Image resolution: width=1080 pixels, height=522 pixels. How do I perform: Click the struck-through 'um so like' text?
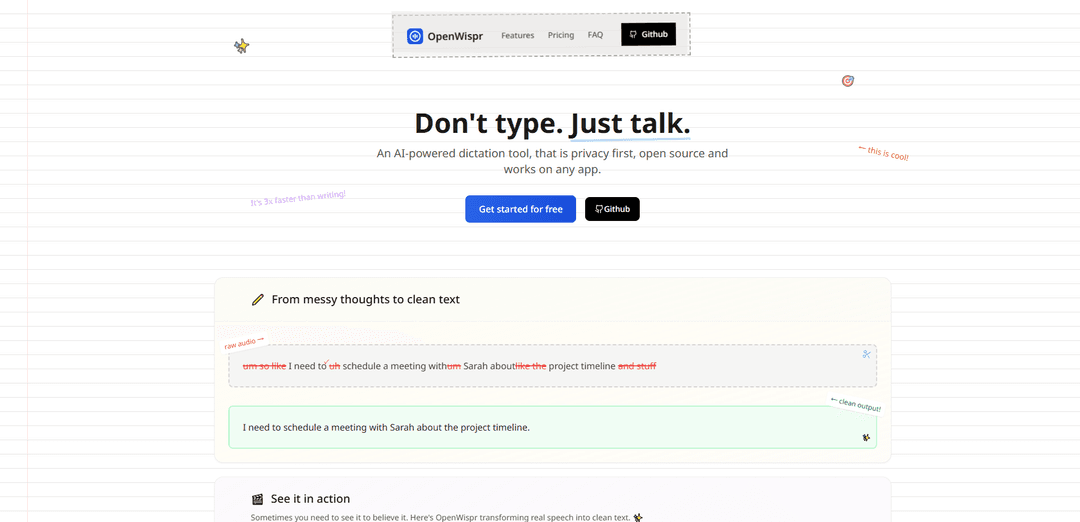point(264,366)
